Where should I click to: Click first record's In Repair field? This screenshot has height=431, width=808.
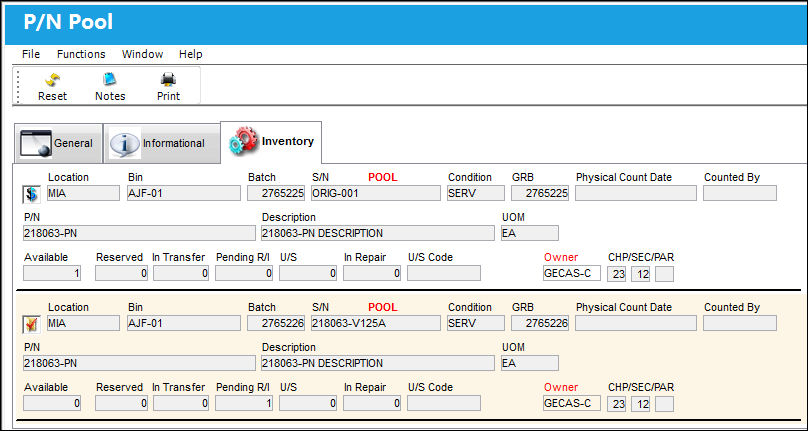[x=372, y=273]
